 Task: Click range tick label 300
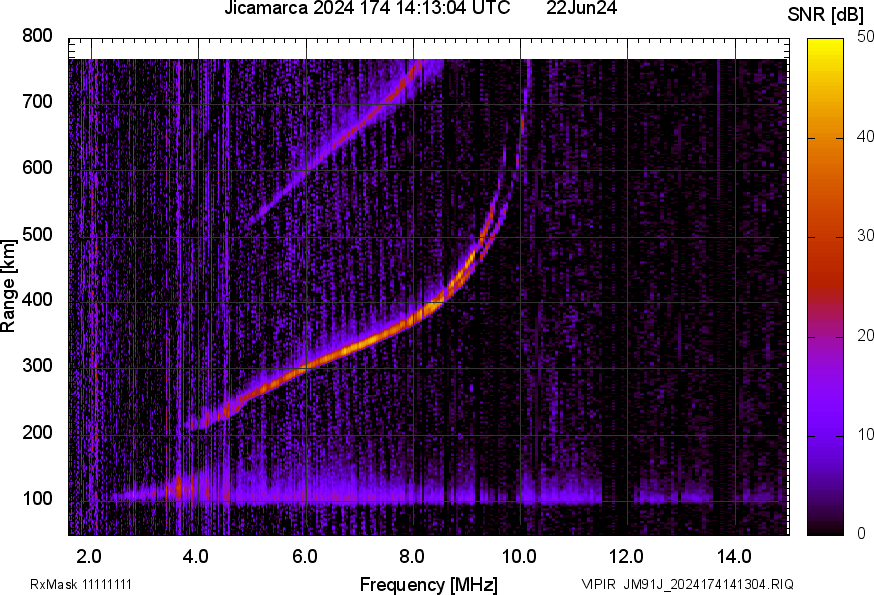37,365
